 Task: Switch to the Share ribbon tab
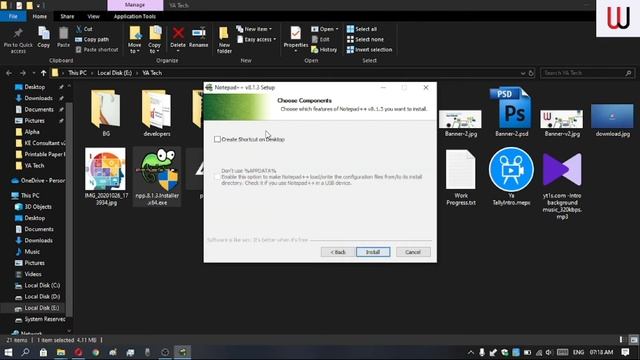67,16
